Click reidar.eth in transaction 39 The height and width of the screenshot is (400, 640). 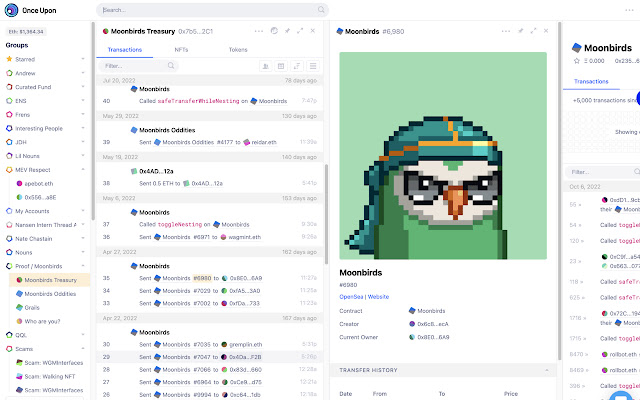pos(260,142)
